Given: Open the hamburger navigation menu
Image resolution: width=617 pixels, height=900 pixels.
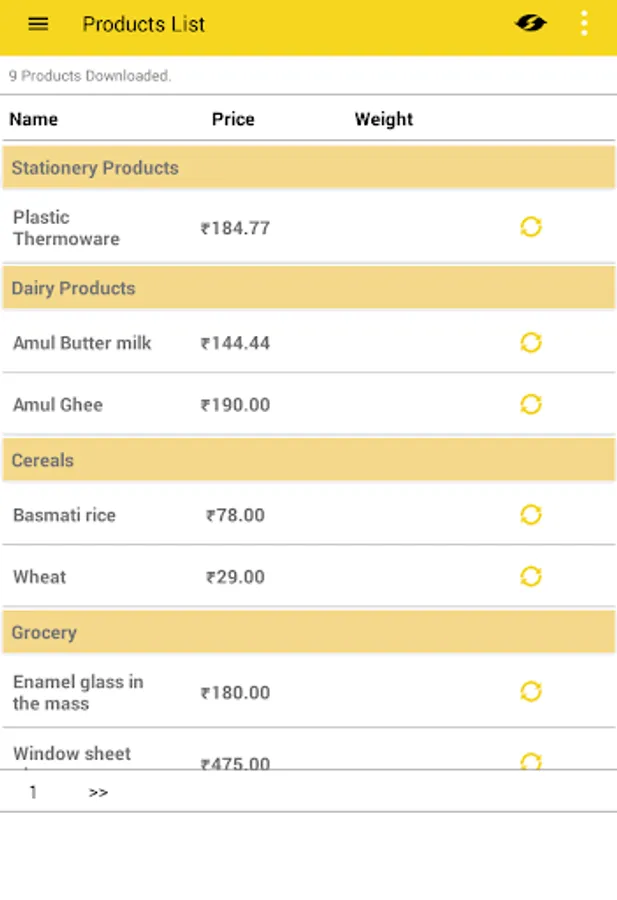Looking at the screenshot, I should 38,24.
